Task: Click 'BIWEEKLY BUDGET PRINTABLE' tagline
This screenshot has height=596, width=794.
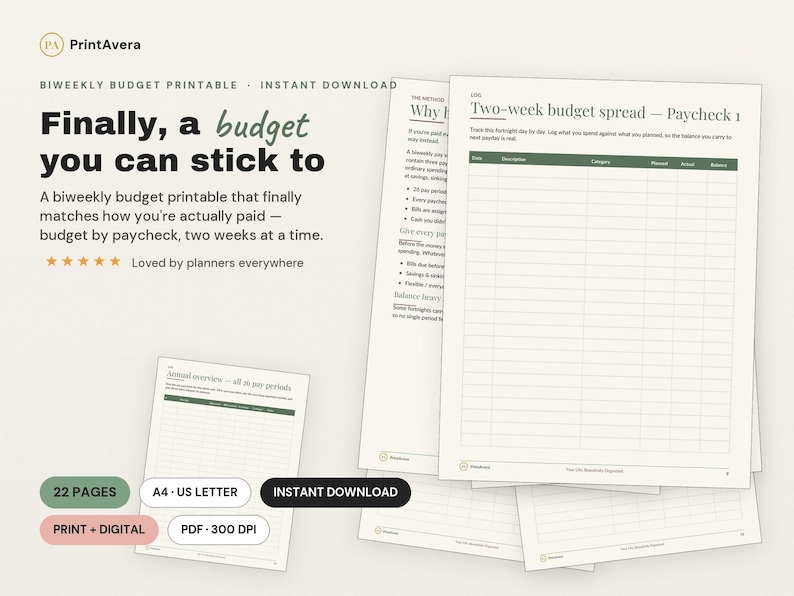Action: [139, 85]
